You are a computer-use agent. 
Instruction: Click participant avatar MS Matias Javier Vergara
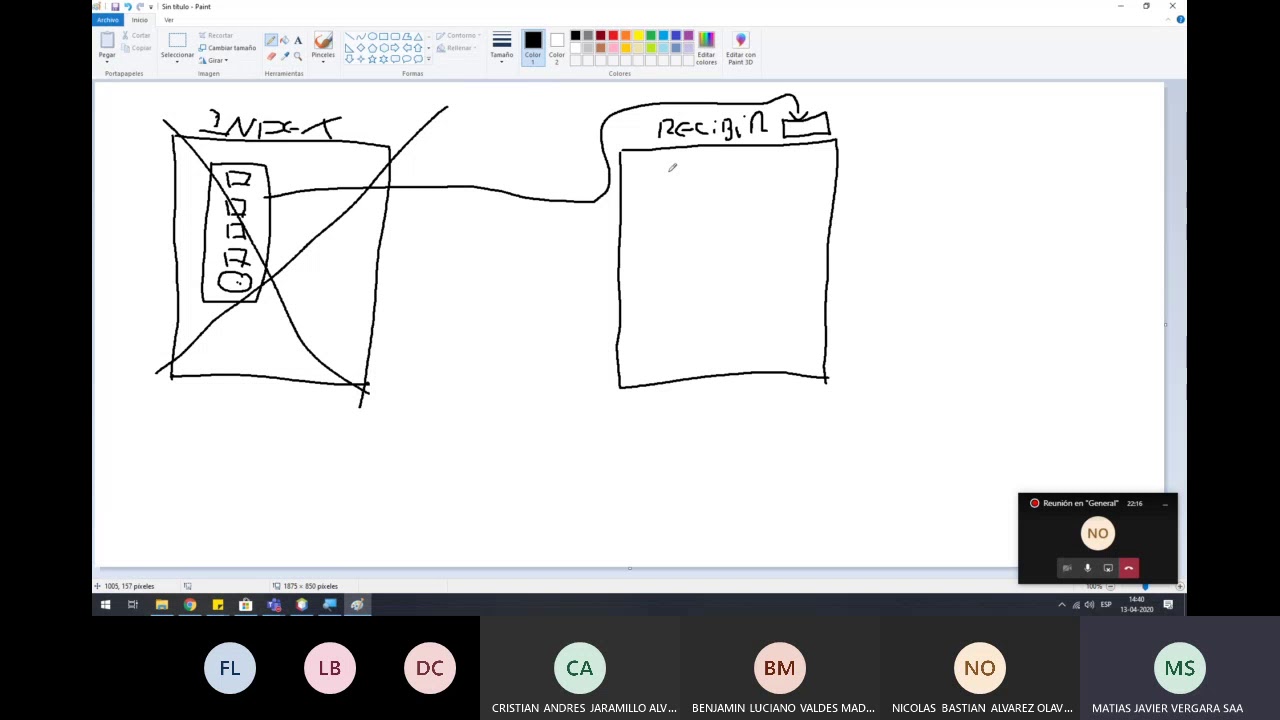(x=1180, y=668)
